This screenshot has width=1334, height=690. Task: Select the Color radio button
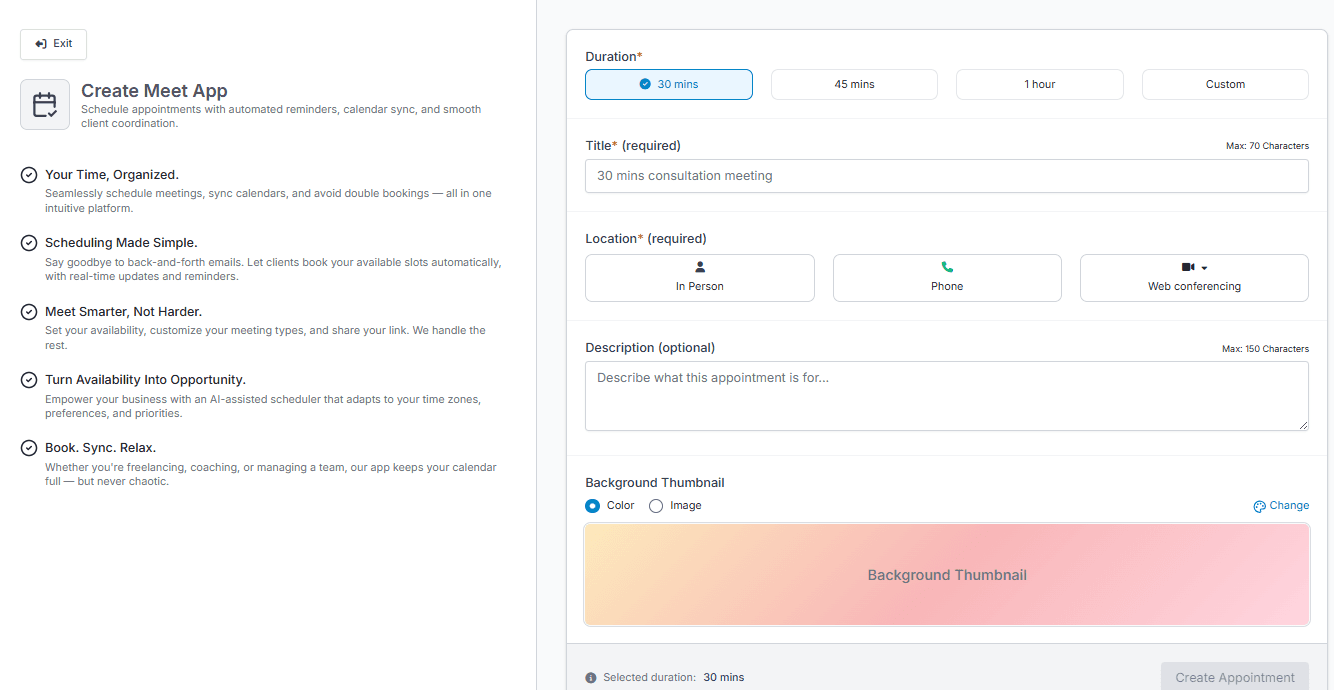(x=593, y=506)
